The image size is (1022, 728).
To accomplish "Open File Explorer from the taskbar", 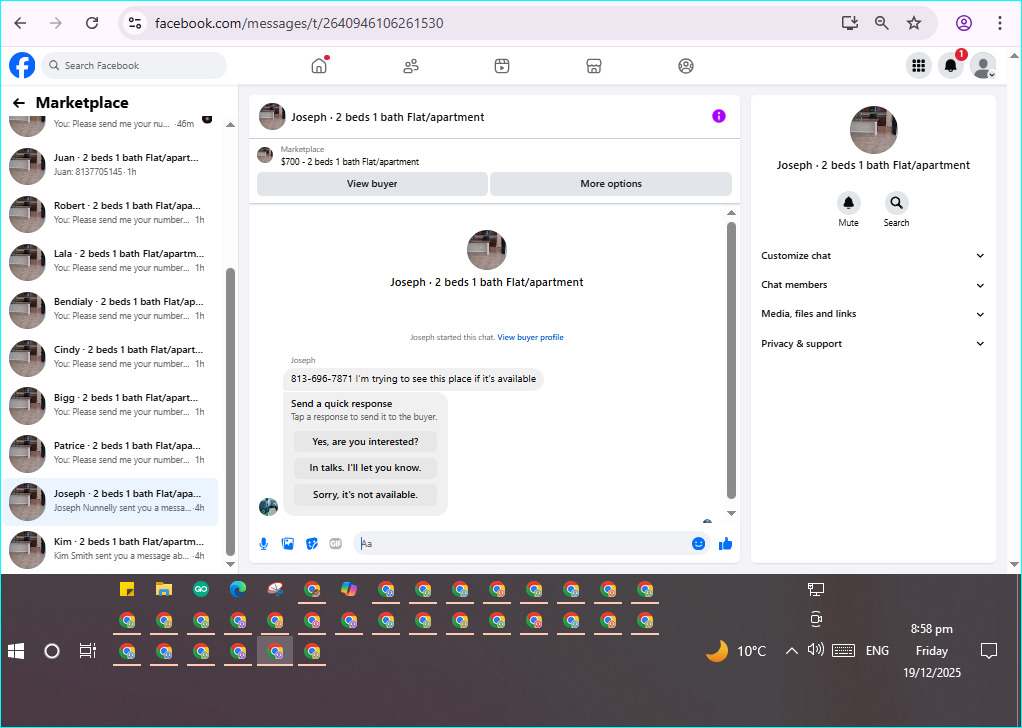I will pos(164,590).
